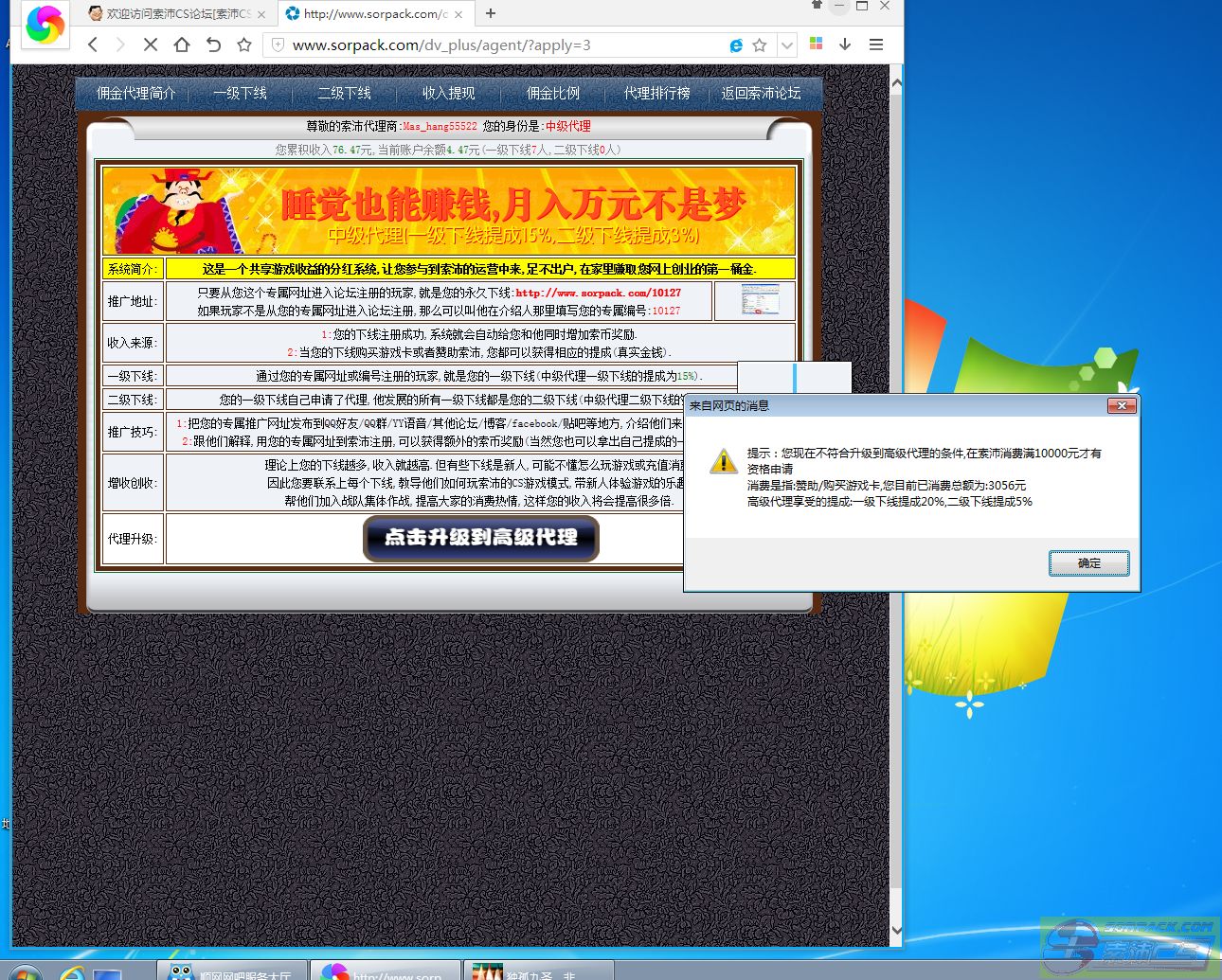Click the browser back arrow
This screenshot has height=980, width=1222.
pyautogui.click(x=93, y=45)
